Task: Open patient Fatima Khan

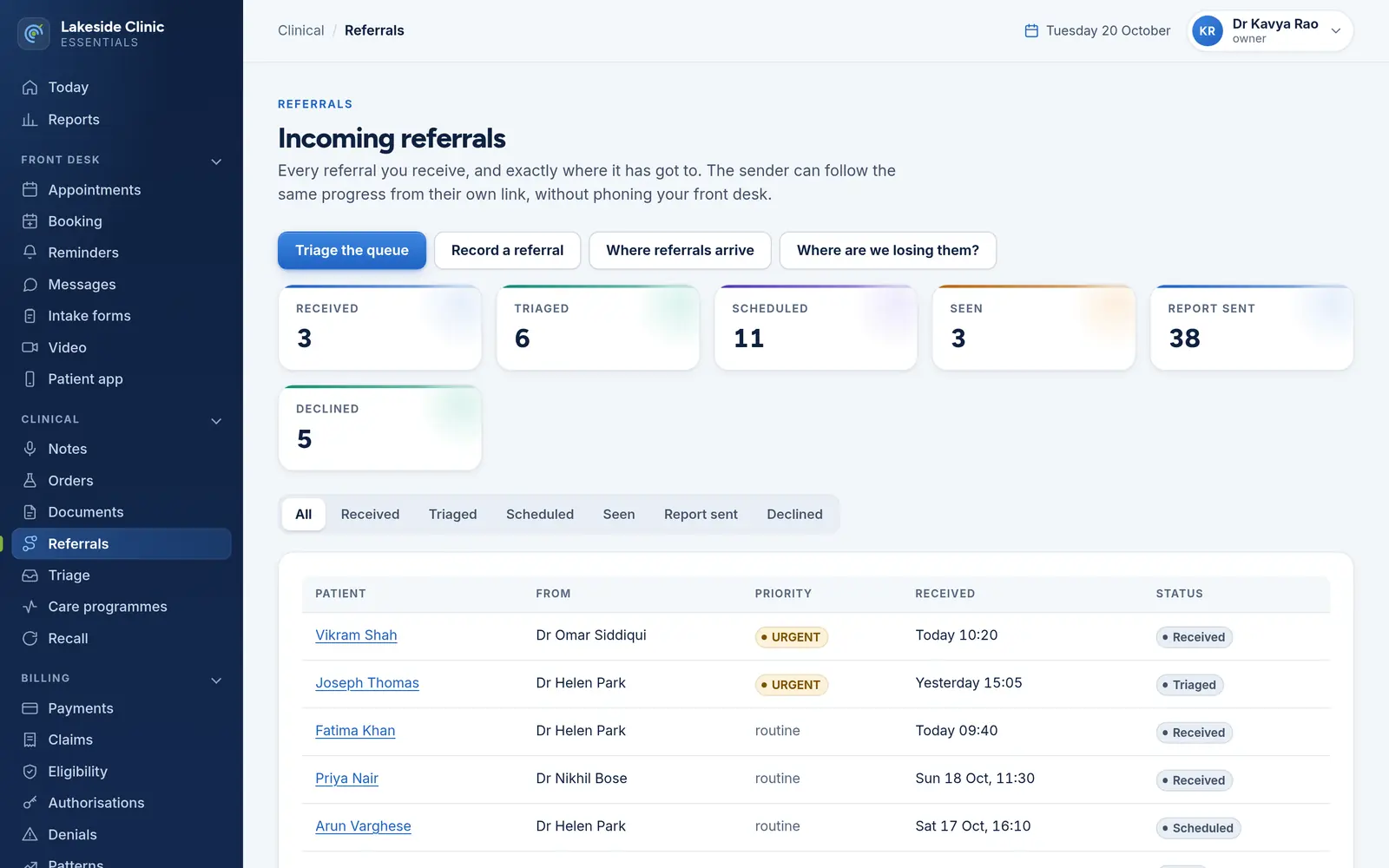Action: click(355, 731)
